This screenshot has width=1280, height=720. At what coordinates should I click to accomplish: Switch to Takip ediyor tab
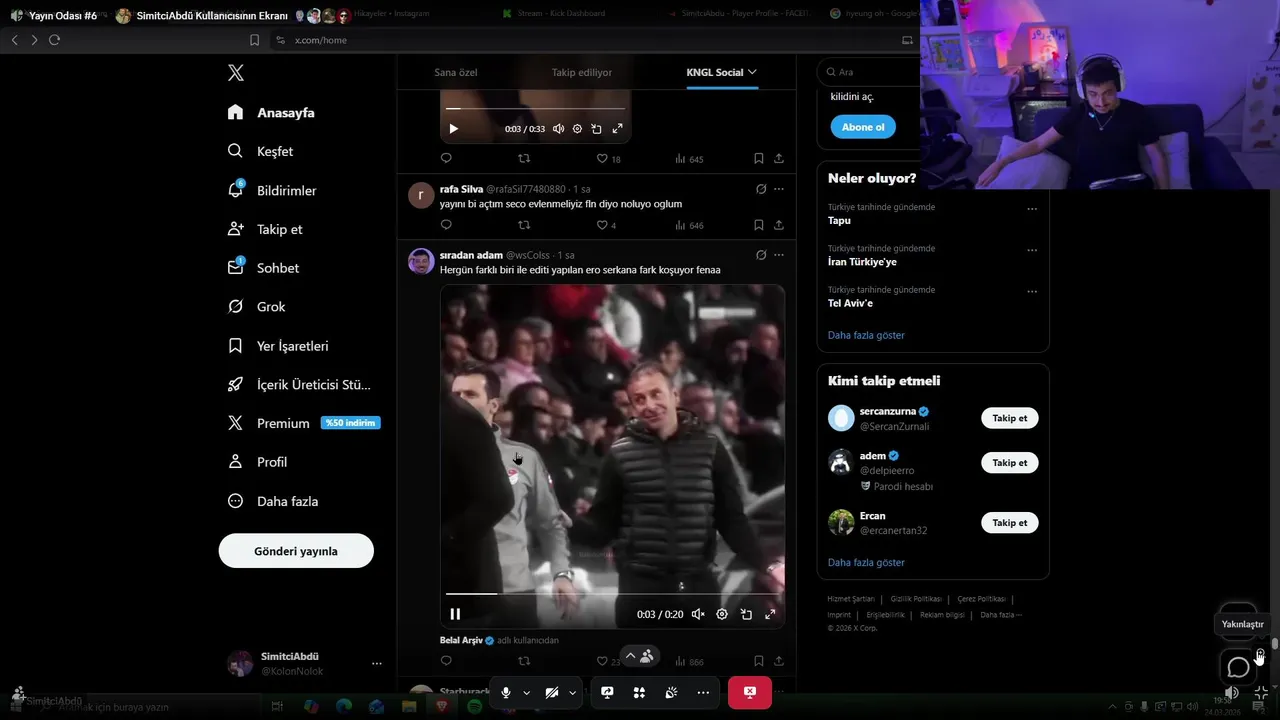[x=581, y=72]
